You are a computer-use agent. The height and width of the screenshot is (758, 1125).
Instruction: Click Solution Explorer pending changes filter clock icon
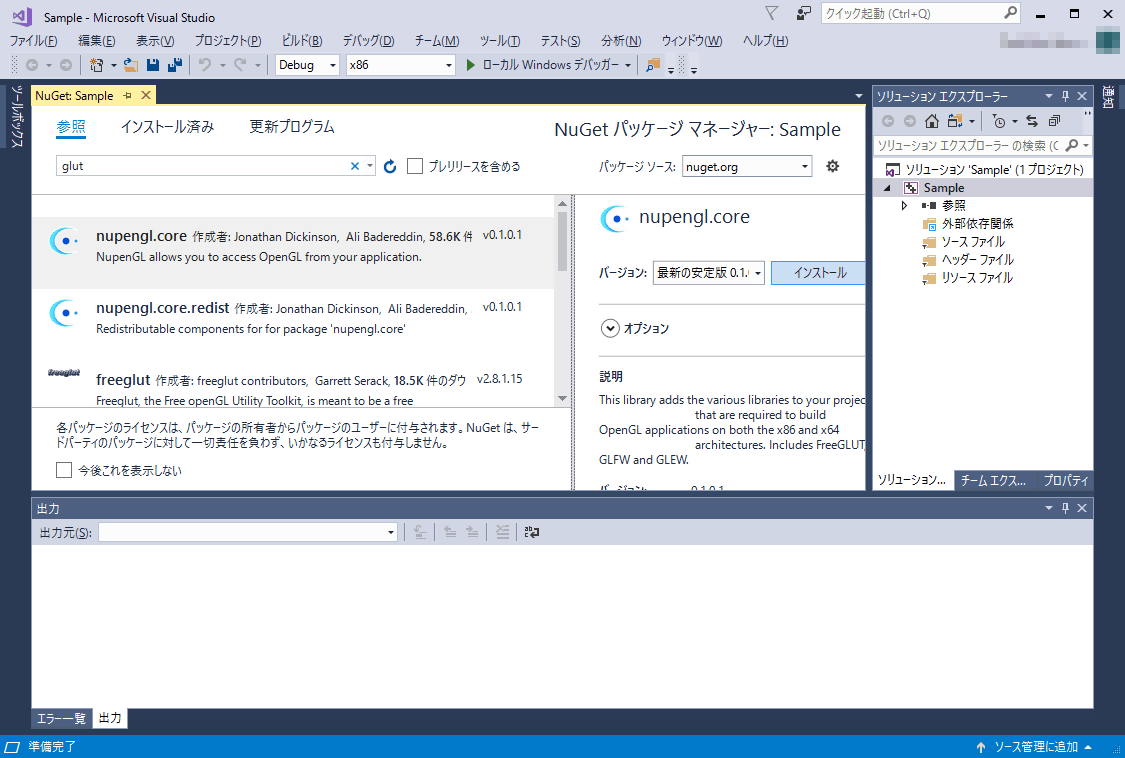click(999, 121)
